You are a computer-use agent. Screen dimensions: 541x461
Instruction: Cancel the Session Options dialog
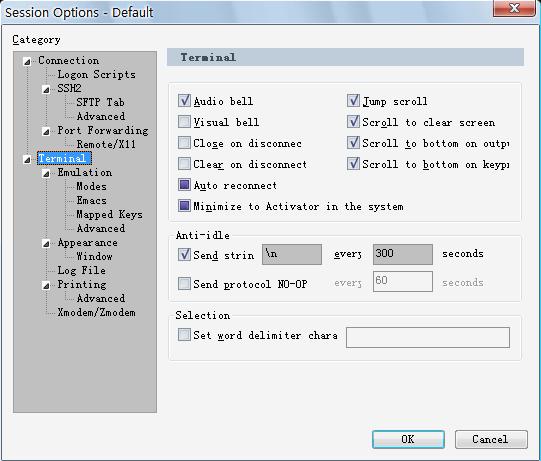(x=491, y=439)
